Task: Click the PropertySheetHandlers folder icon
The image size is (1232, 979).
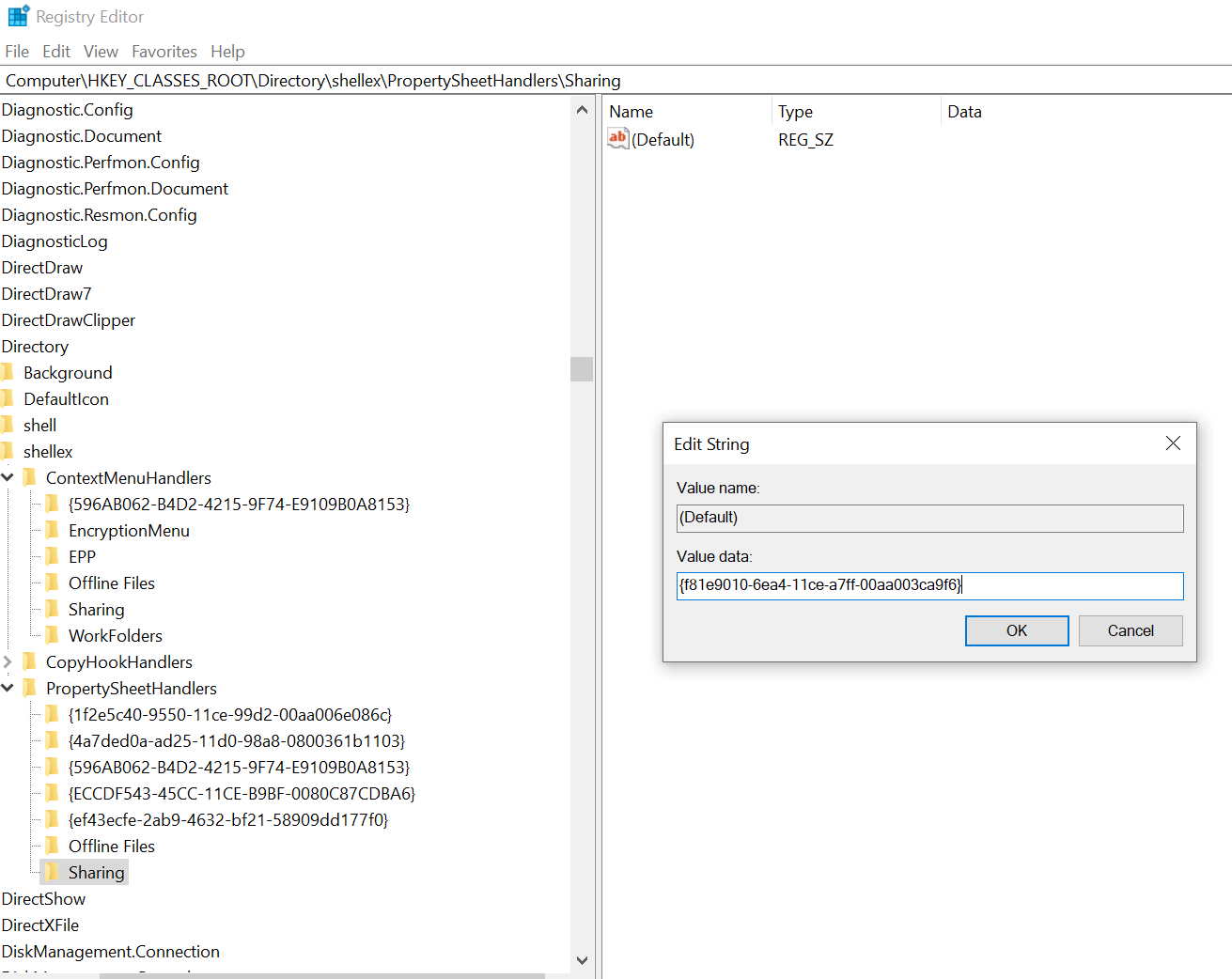Action: (x=30, y=688)
